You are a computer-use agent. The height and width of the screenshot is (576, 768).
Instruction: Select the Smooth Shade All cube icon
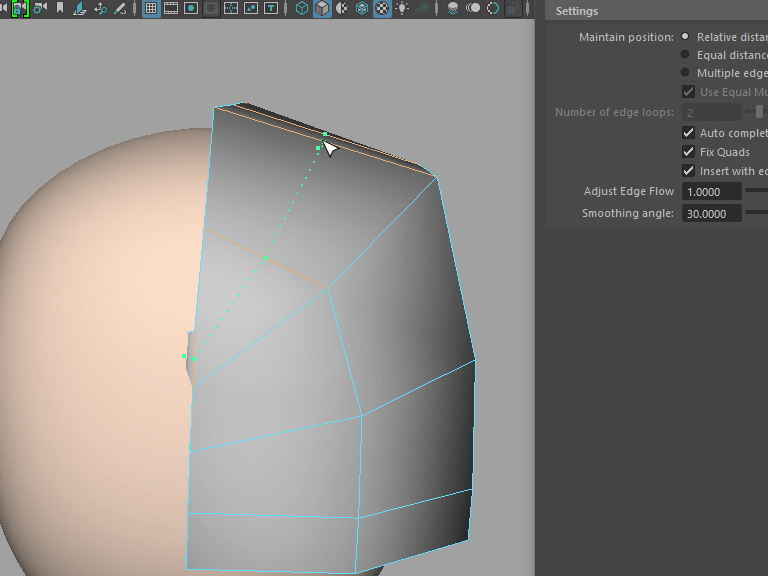pos(321,8)
